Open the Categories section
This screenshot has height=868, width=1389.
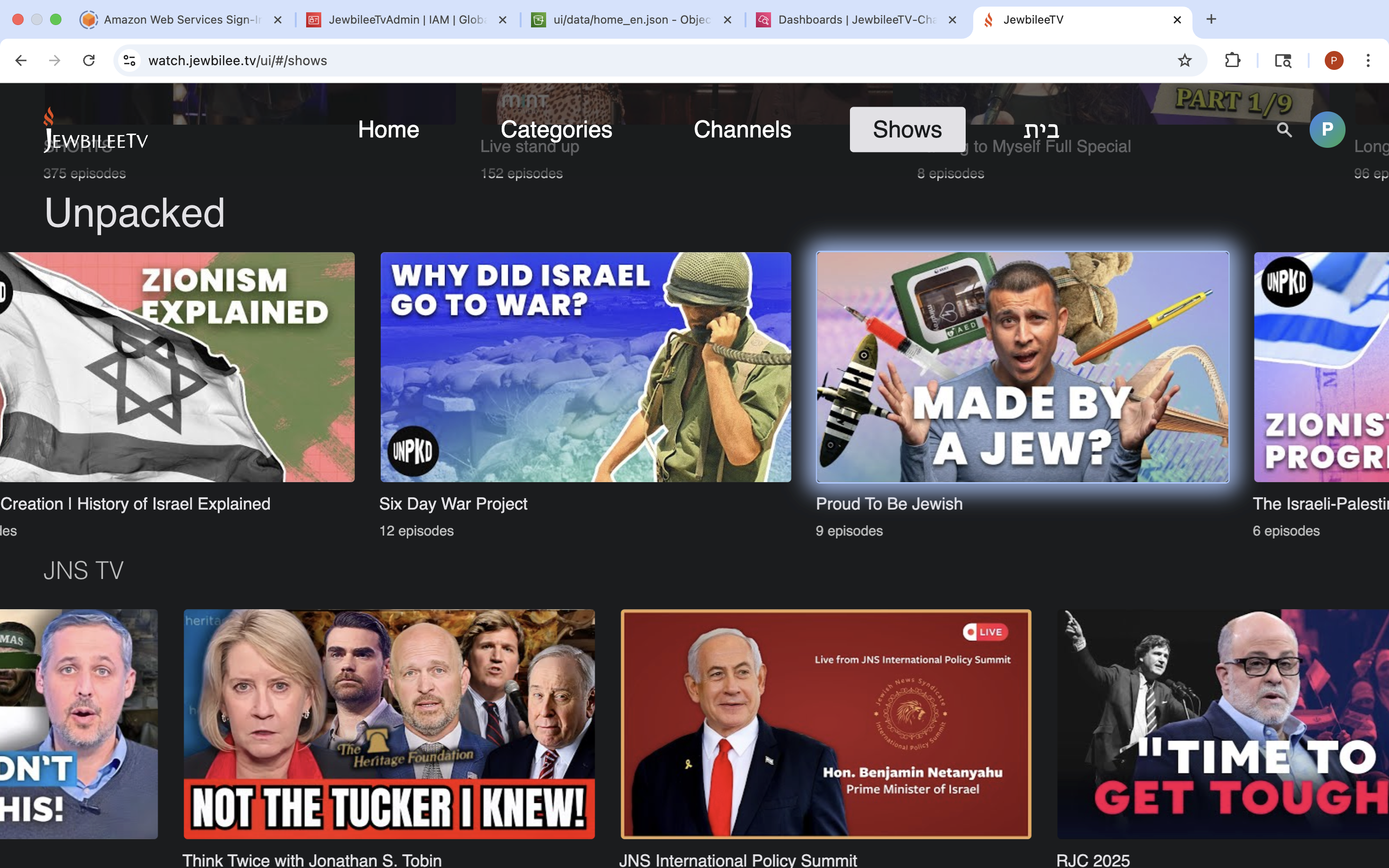(556, 130)
